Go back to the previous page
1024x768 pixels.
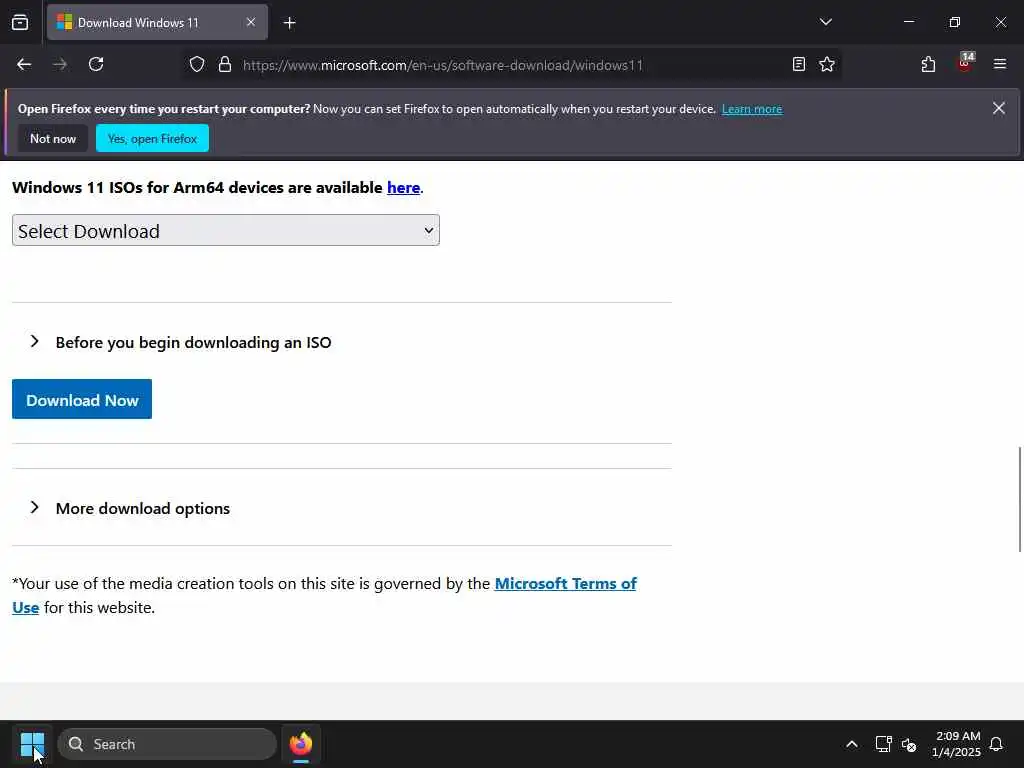pos(24,65)
